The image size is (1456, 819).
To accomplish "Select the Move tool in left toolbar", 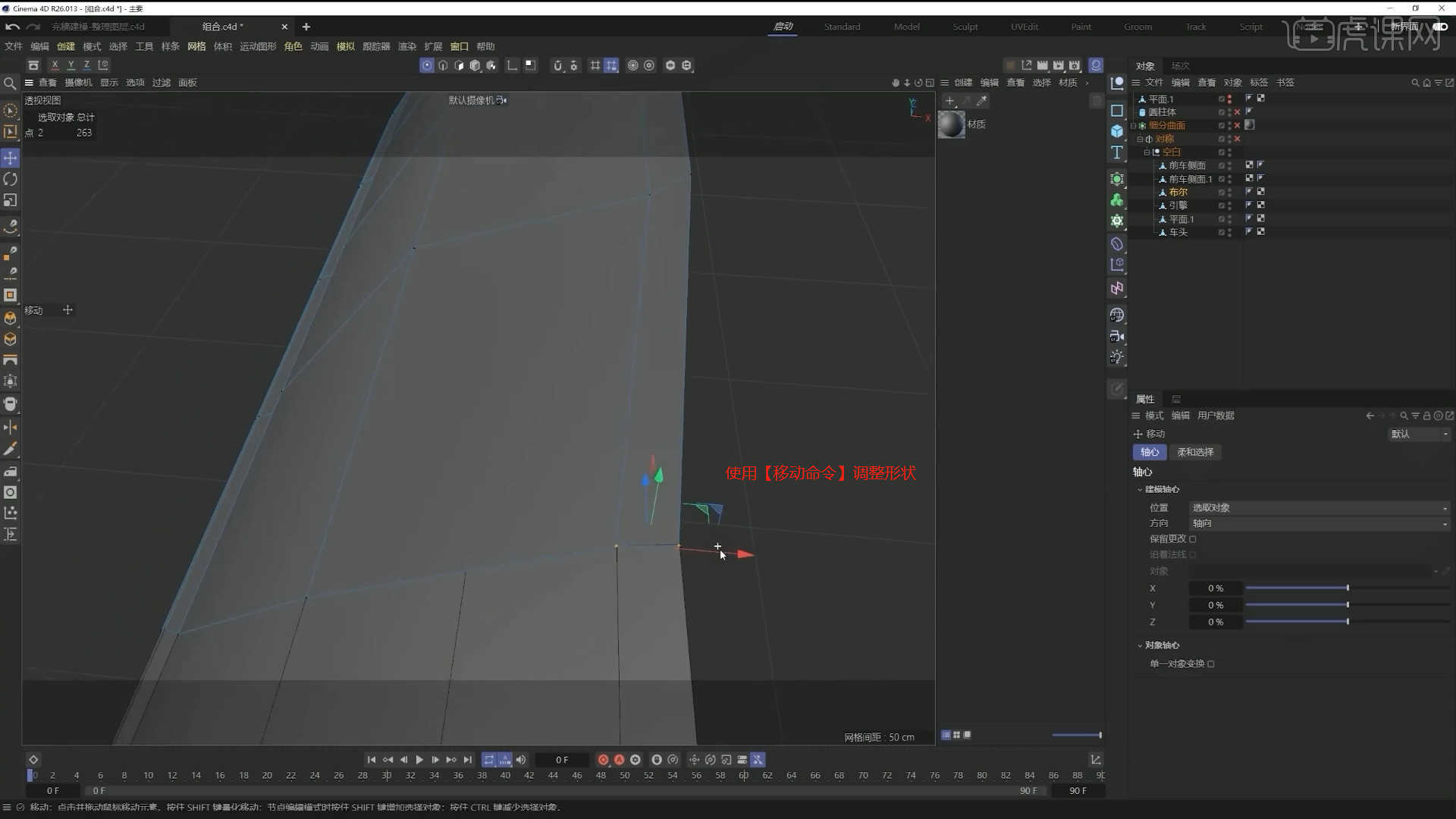I will 10,158.
